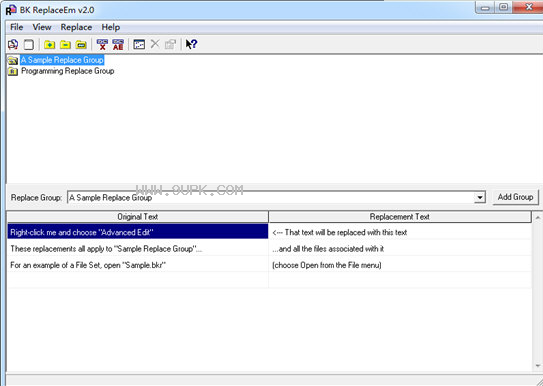Close the BK ReplaceEm window
Image resolution: width=543 pixels, height=386 pixels.
click(528, 7)
